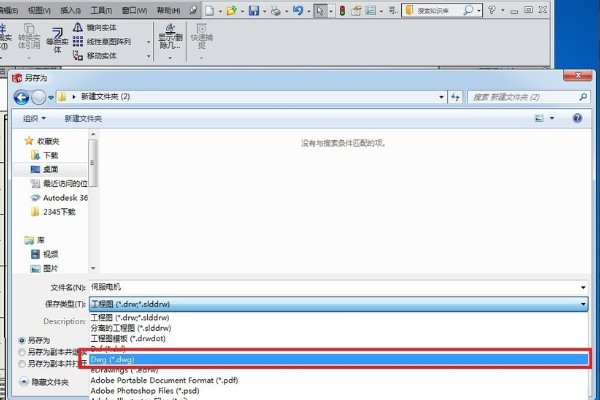This screenshot has height=400, width=600.
Task: Select the Offset Entities (等距实体) tool
Action: pyautogui.click(x=57, y=39)
